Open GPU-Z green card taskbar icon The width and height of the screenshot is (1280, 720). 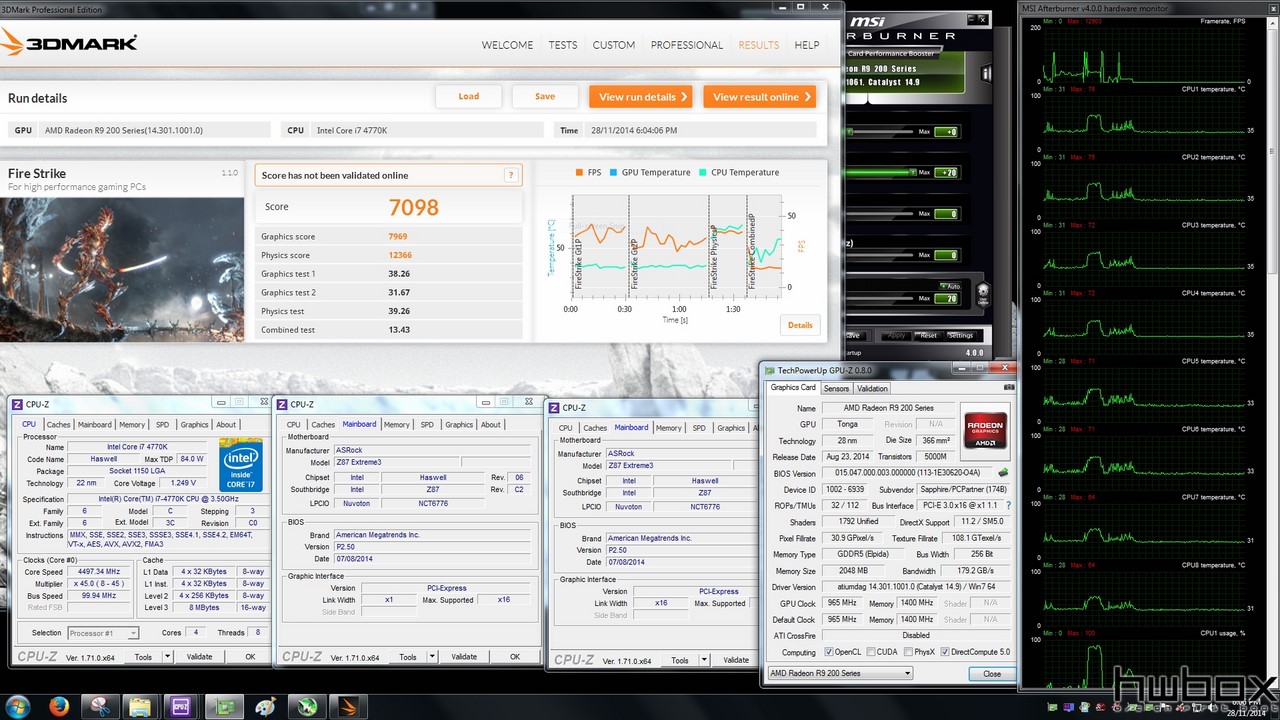click(x=223, y=707)
